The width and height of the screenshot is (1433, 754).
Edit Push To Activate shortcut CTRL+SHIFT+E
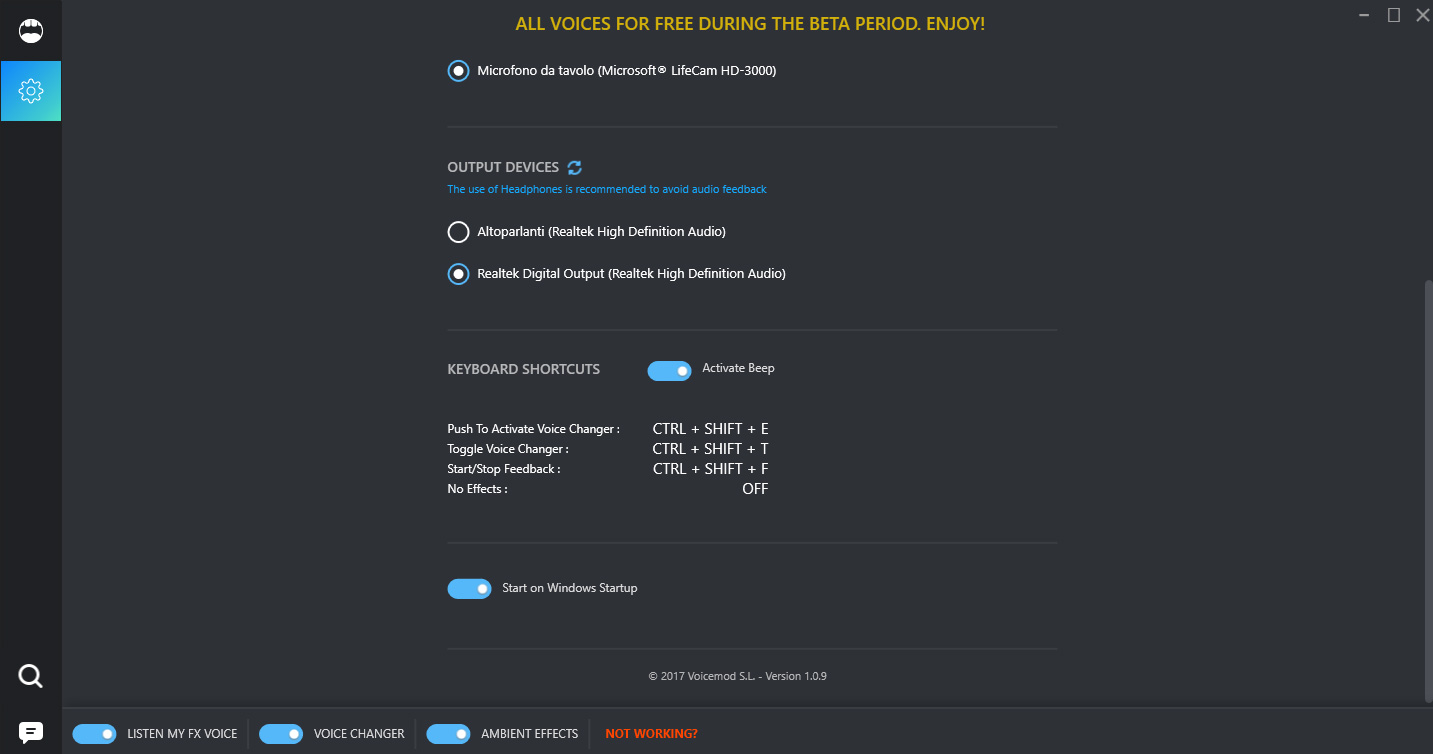click(x=710, y=429)
